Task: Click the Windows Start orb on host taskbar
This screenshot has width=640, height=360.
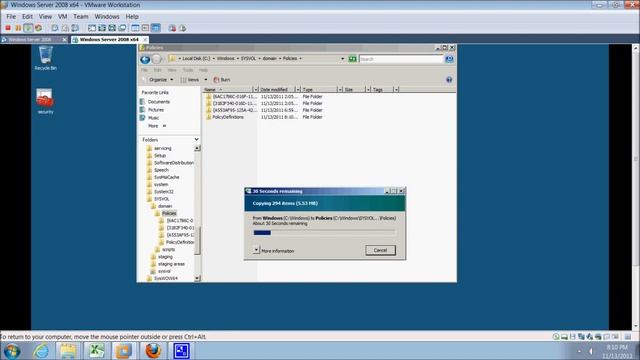Action: coord(12,351)
